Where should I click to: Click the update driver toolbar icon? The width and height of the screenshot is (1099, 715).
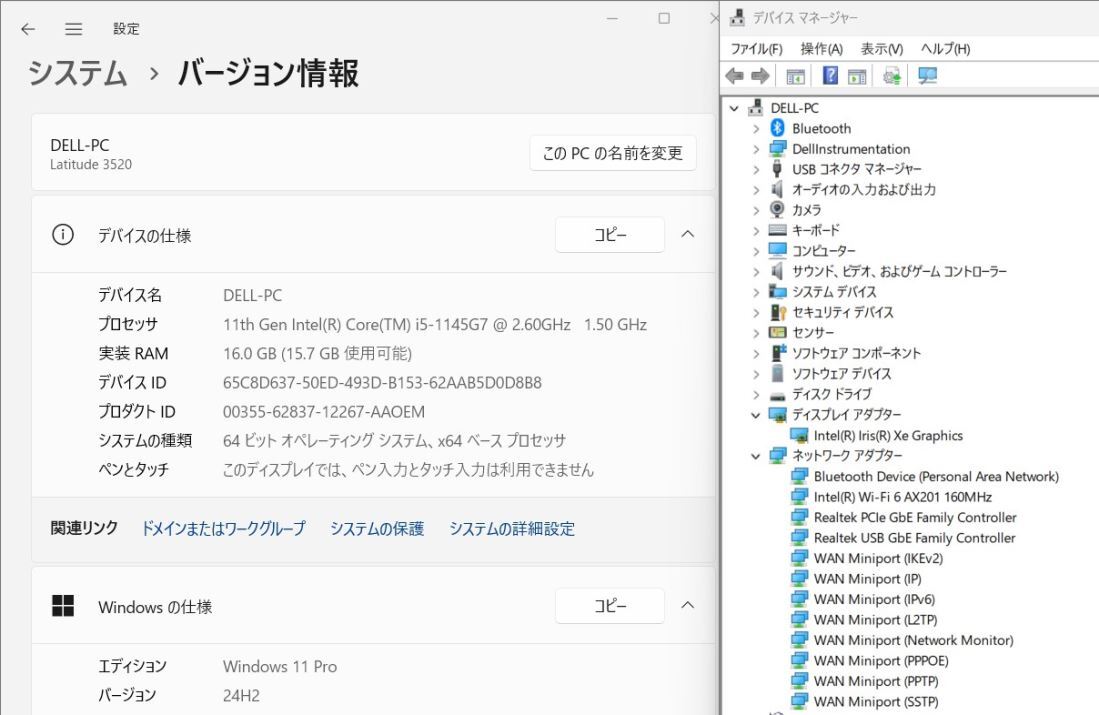(892, 76)
